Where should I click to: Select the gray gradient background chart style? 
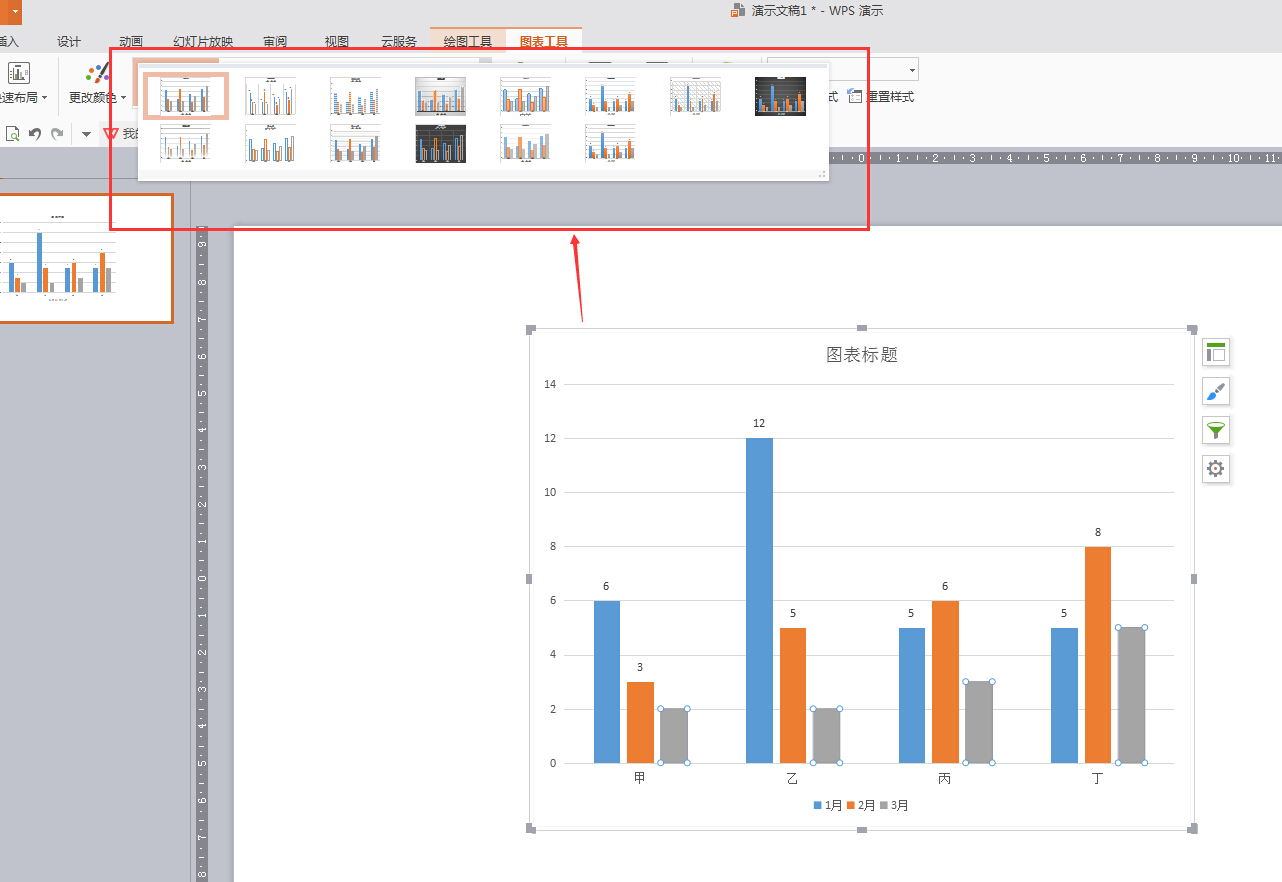click(441, 96)
